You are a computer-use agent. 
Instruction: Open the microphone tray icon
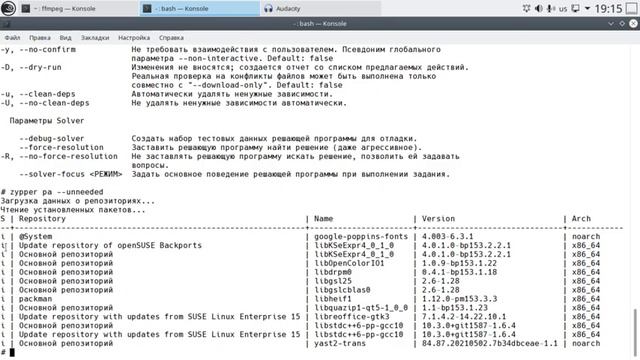point(550,9)
